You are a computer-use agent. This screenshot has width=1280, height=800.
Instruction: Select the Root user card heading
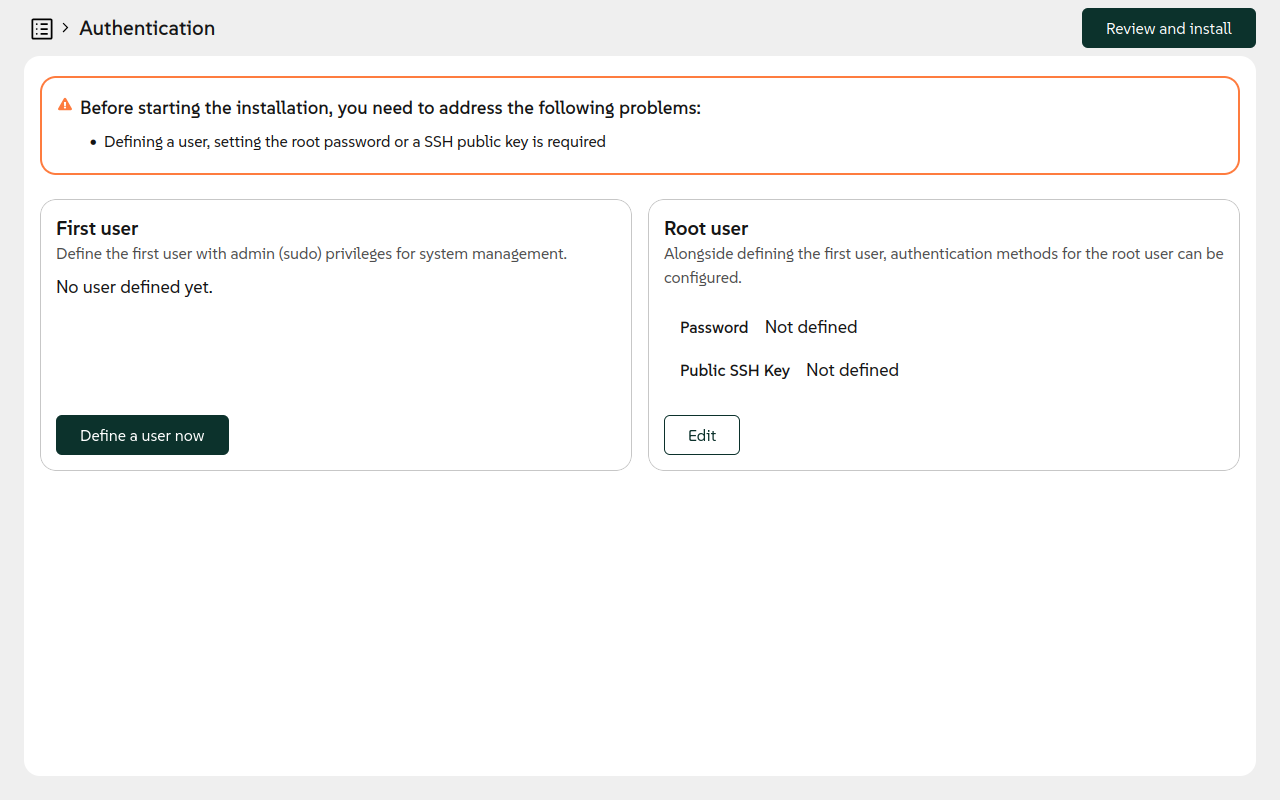(706, 228)
